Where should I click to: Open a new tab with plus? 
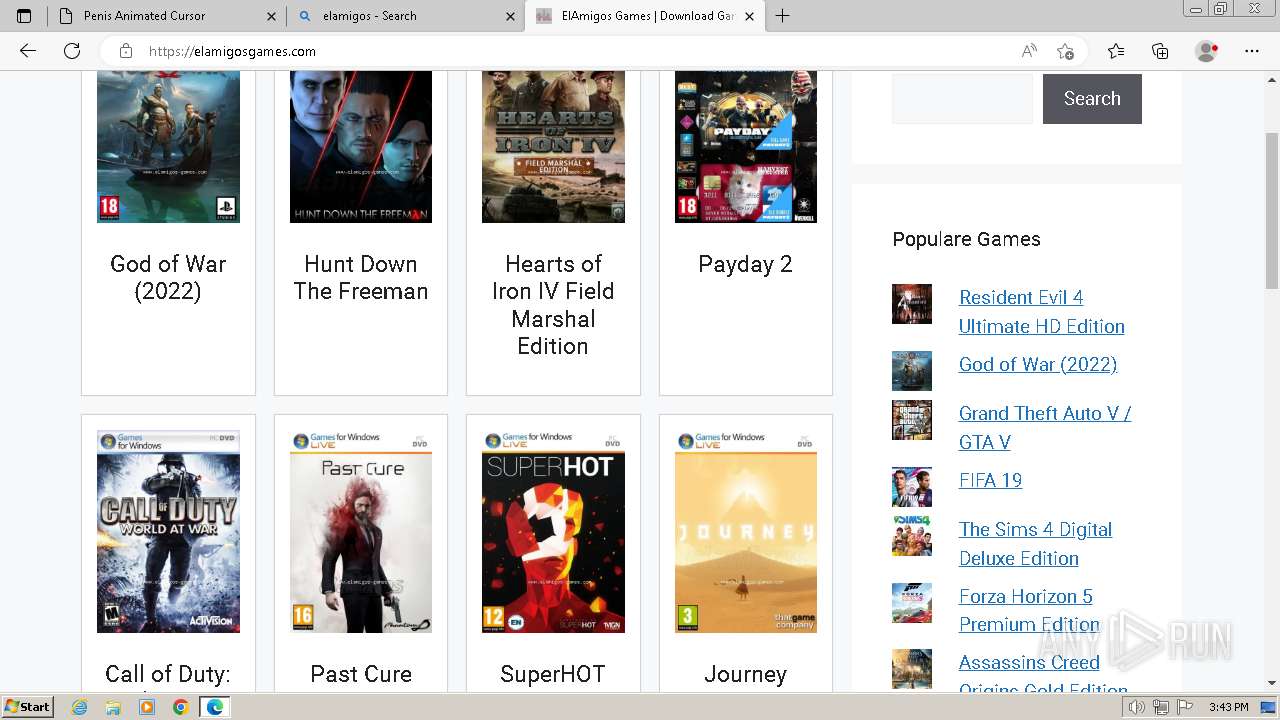tap(782, 16)
